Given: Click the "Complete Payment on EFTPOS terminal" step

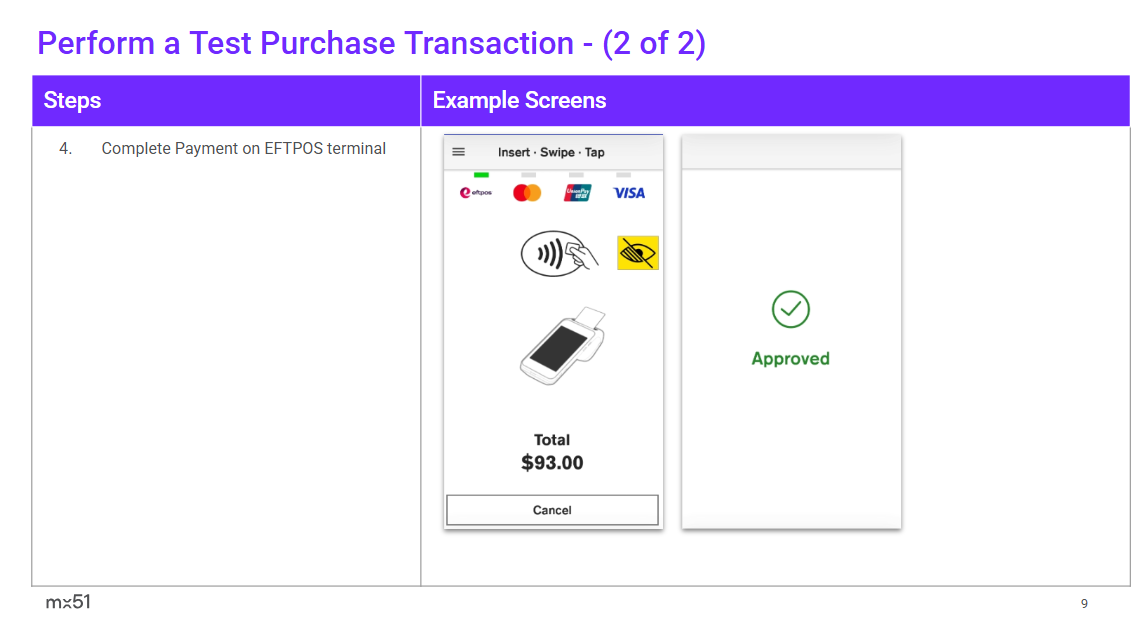Looking at the screenshot, I should [243, 149].
